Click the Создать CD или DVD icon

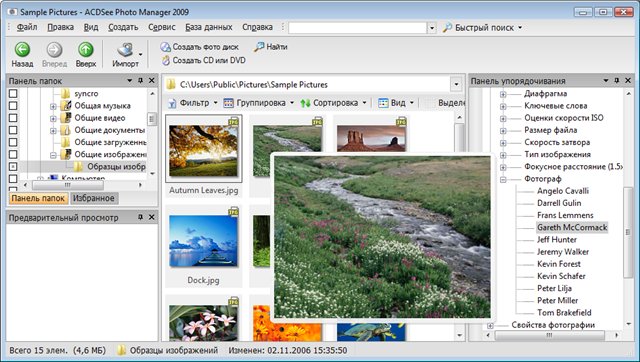[x=166, y=60]
